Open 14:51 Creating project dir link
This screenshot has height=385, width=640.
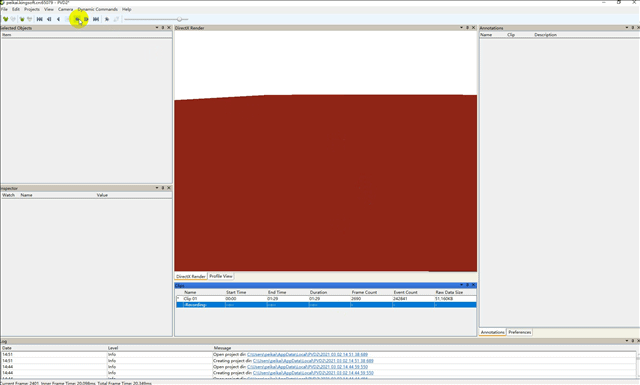pyautogui.click(x=313, y=361)
